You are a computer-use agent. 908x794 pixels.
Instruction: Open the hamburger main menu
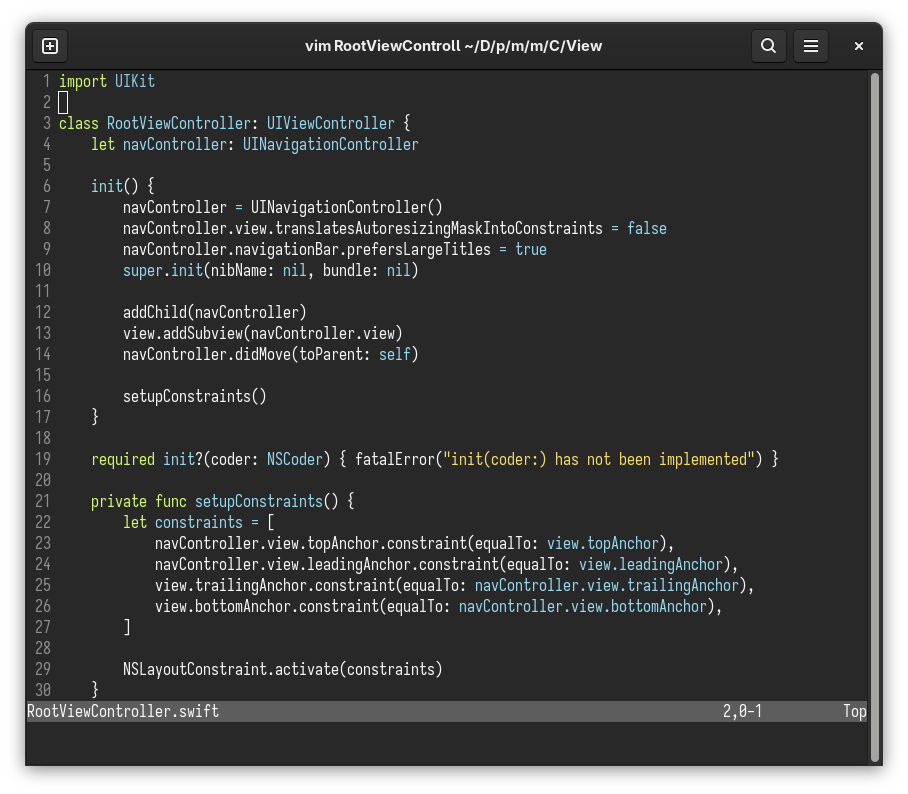point(811,46)
